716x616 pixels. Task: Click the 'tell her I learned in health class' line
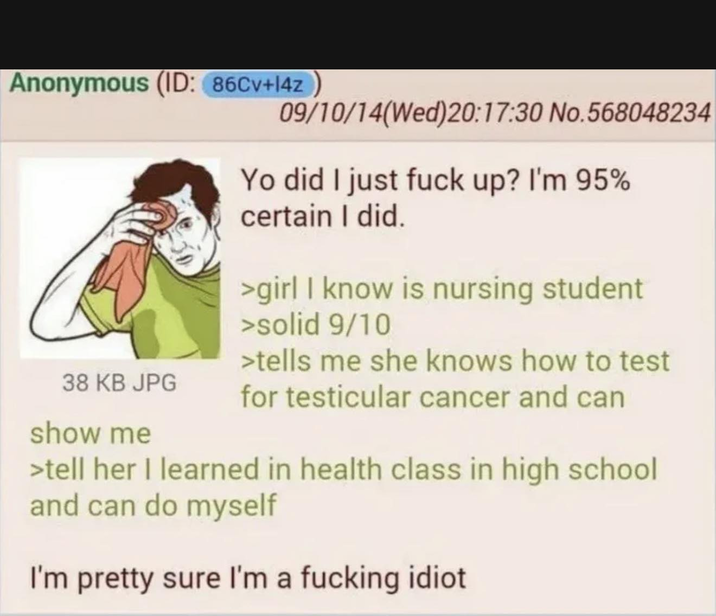[343, 469]
